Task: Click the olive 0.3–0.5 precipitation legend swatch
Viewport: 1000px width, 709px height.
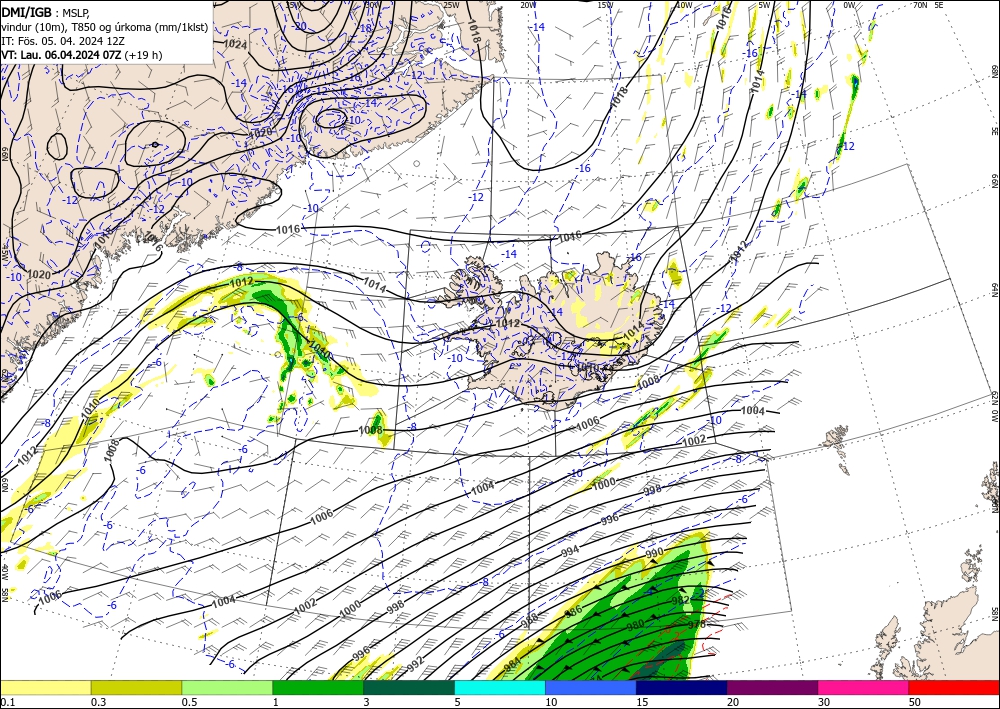Action: tap(136, 687)
